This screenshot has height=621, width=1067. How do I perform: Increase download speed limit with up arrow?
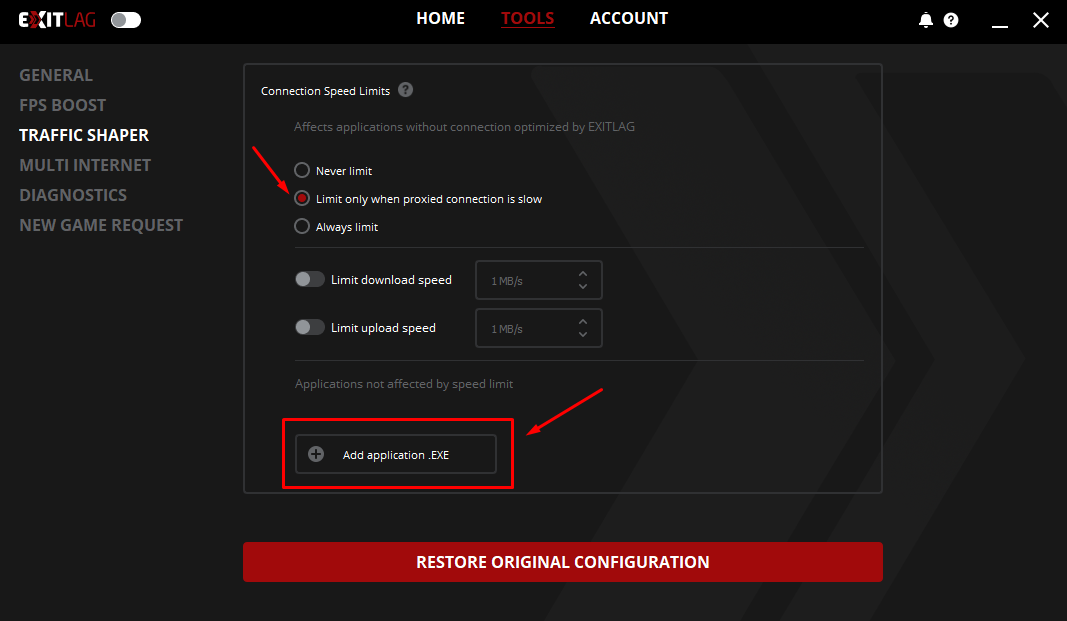click(x=583, y=273)
